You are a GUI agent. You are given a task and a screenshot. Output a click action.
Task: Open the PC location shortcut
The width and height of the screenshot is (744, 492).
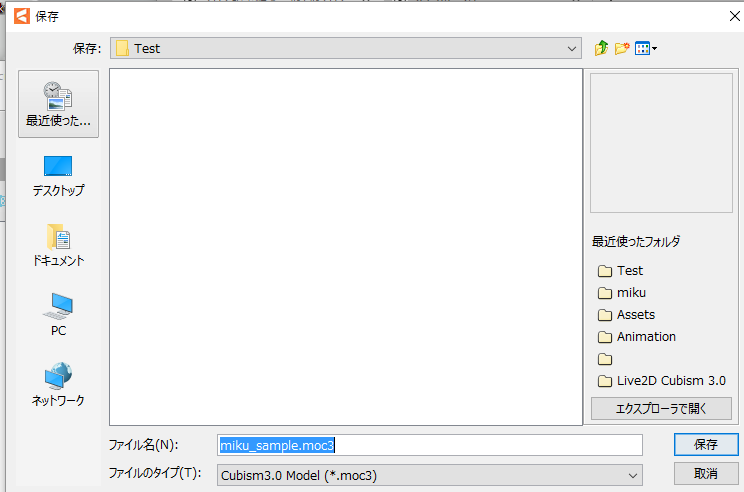[58, 315]
